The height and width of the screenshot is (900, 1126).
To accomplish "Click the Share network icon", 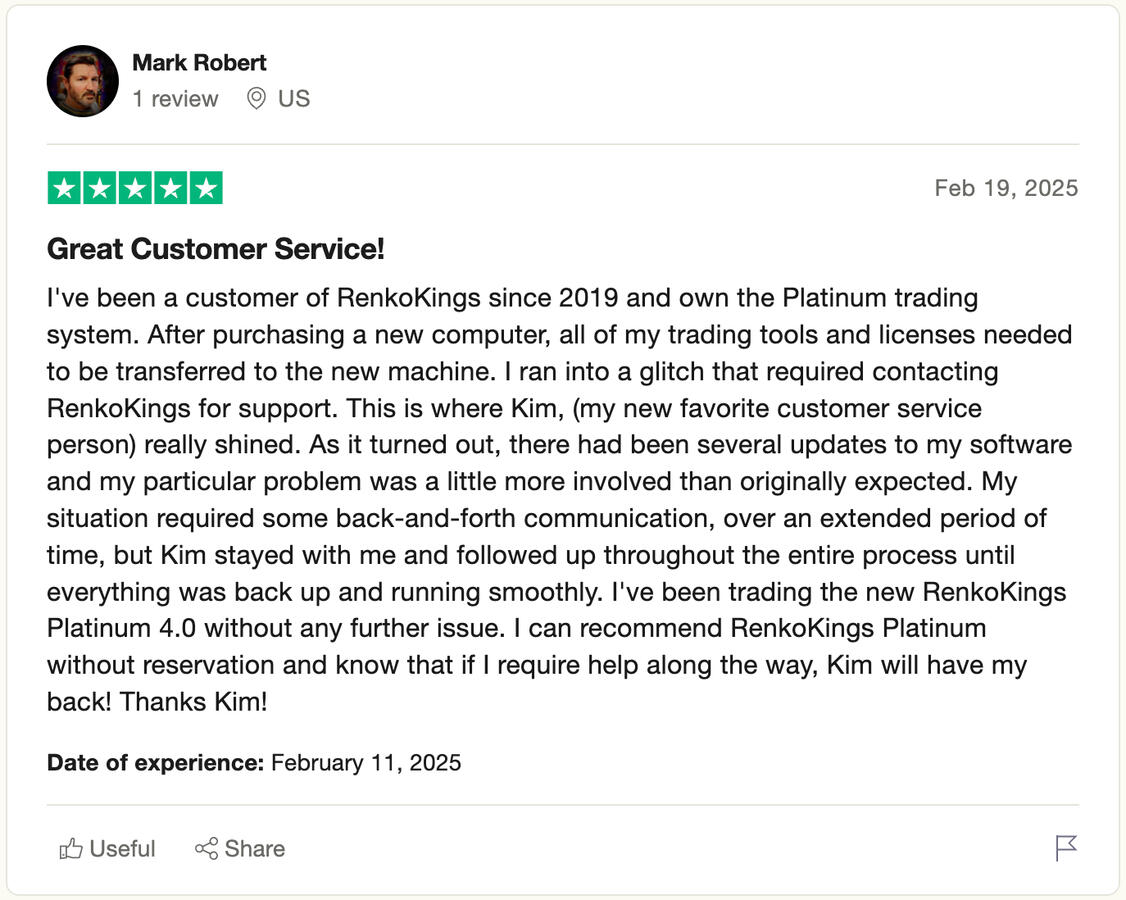I will pos(207,849).
